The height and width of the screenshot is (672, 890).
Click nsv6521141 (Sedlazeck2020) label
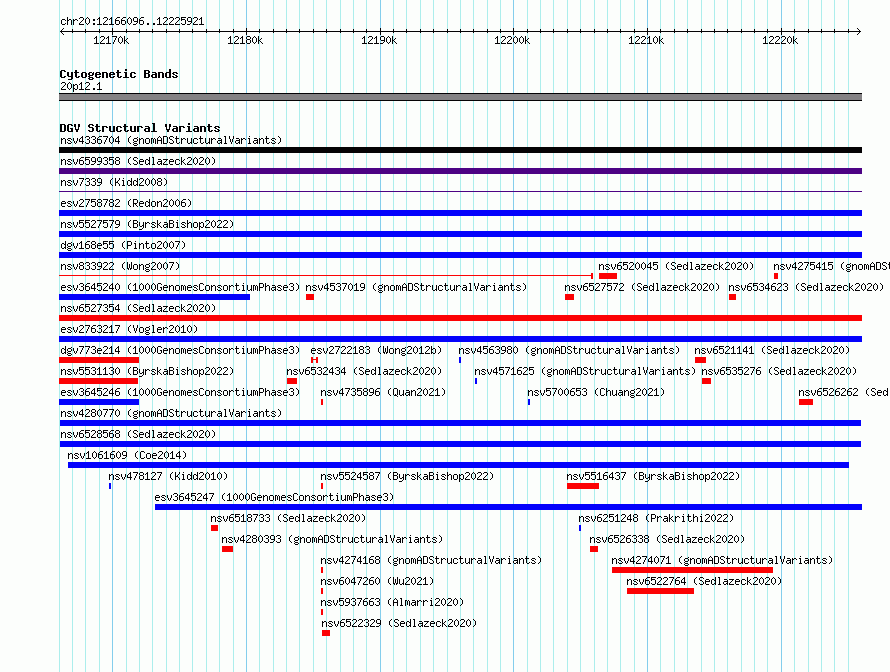click(x=772, y=350)
